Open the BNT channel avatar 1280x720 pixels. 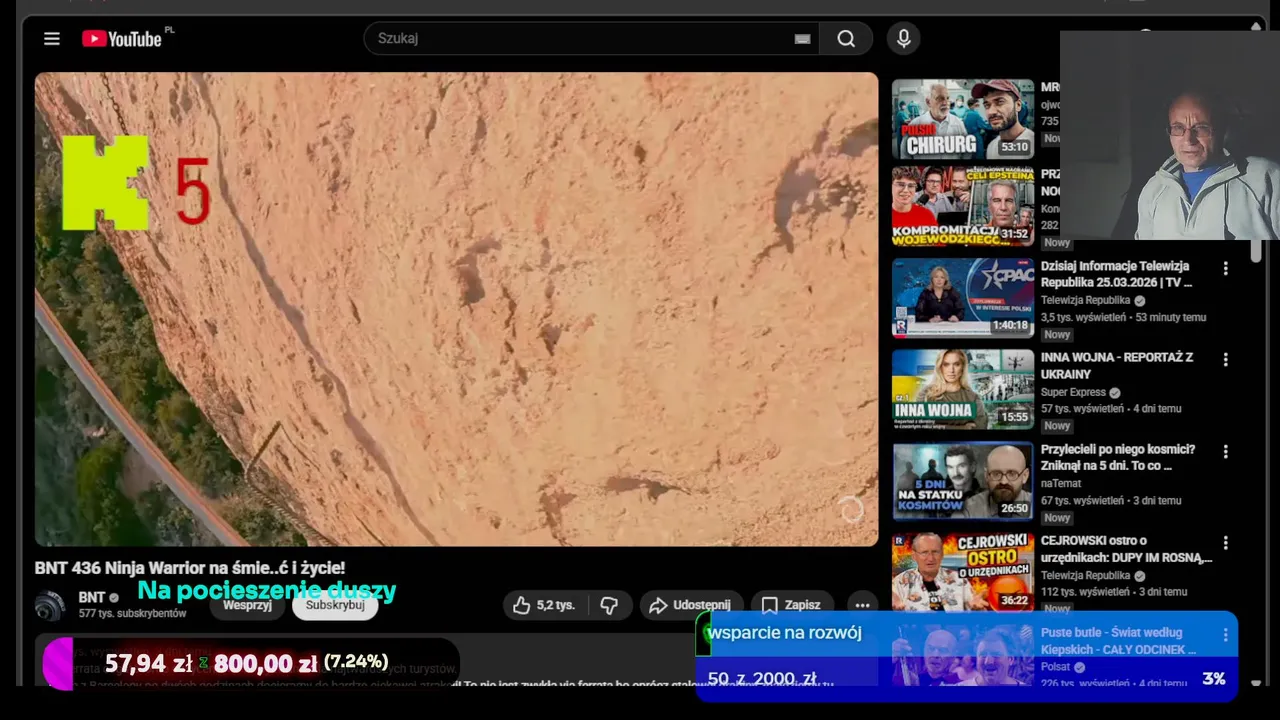pyautogui.click(x=50, y=605)
